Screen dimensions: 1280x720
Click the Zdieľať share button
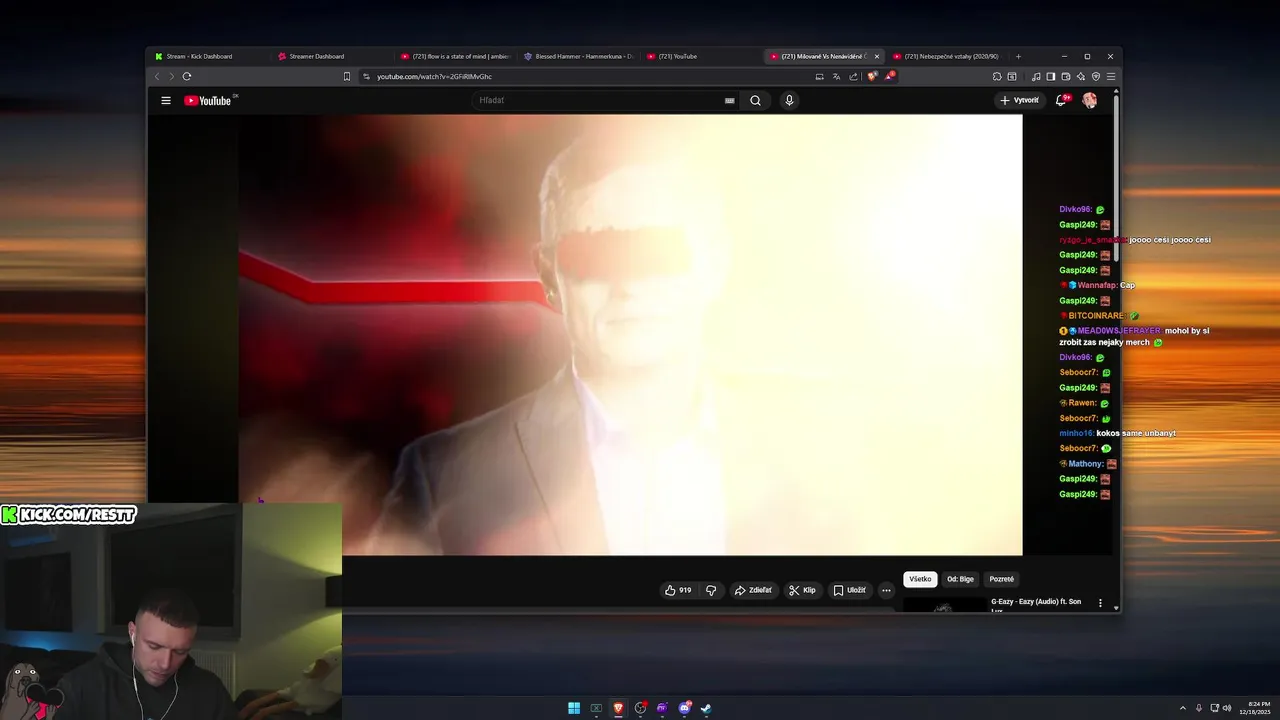(753, 590)
